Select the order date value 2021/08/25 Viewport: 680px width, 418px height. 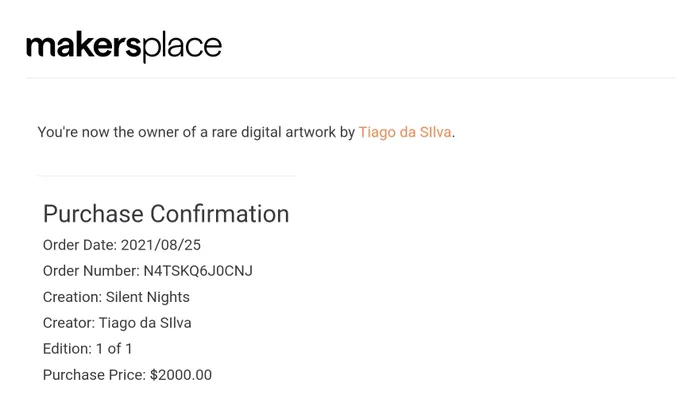161,245
